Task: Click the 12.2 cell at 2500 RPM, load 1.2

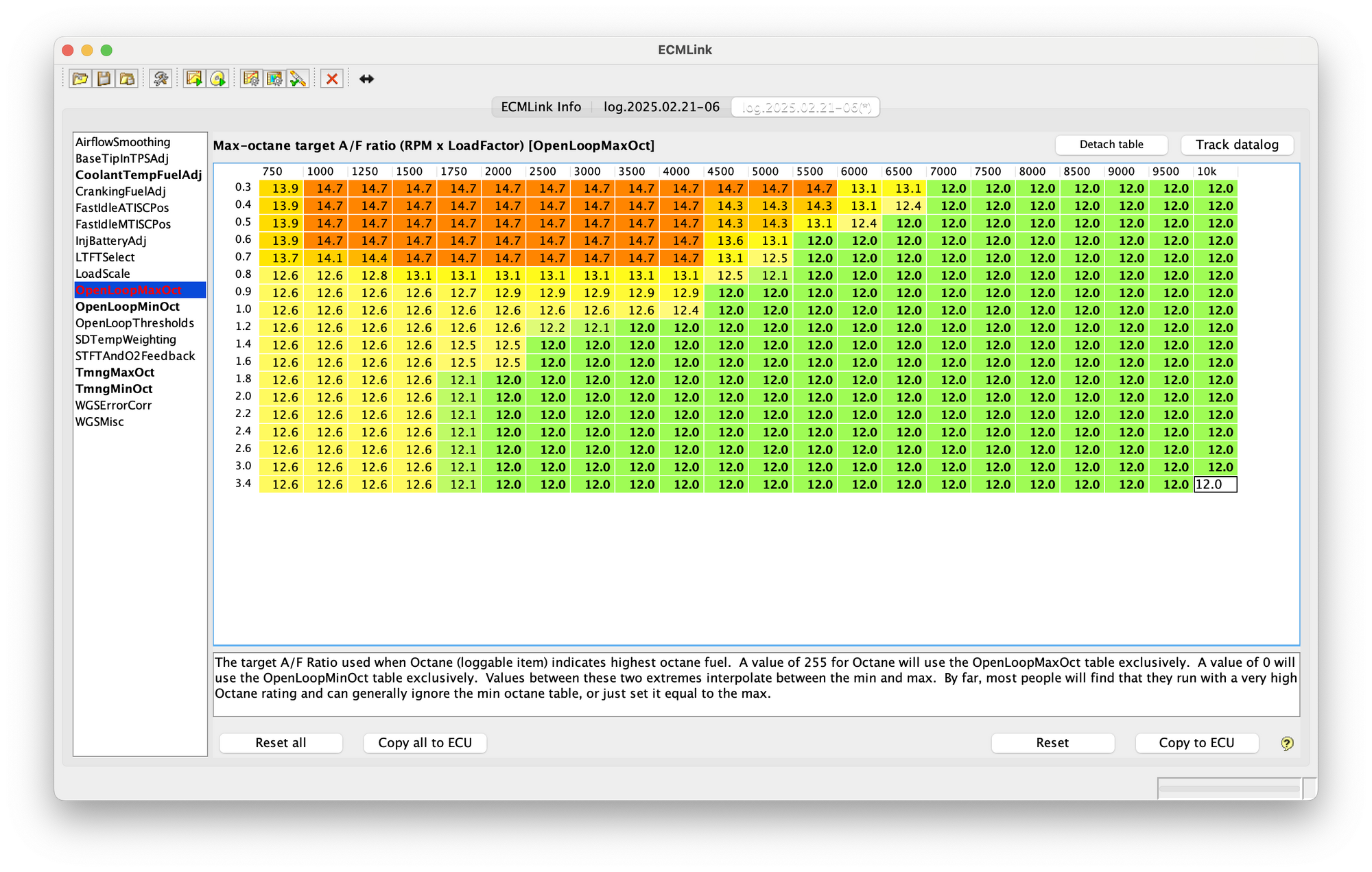Action: 548,328
